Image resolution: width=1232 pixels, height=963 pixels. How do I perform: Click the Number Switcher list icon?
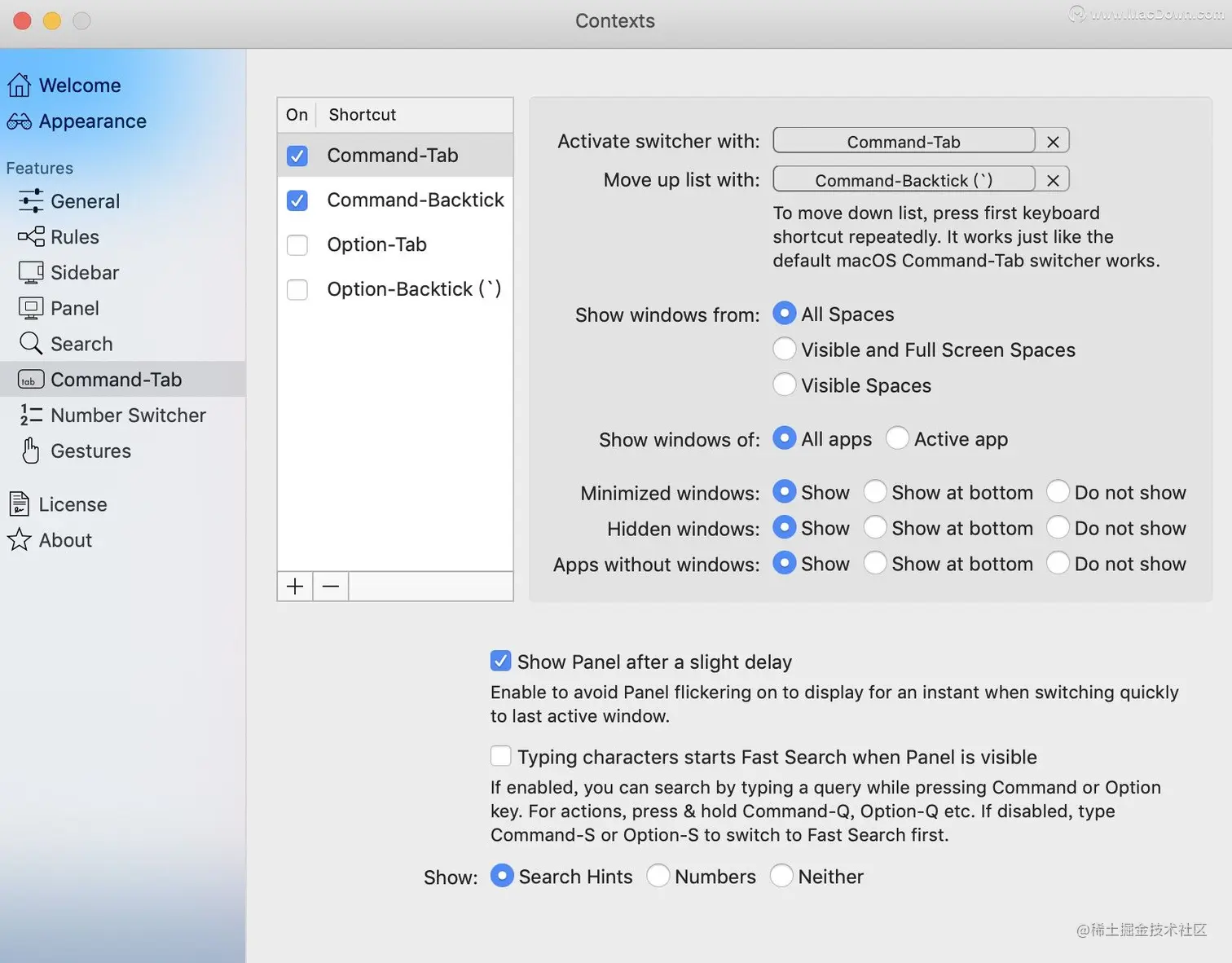coord(31,416)
